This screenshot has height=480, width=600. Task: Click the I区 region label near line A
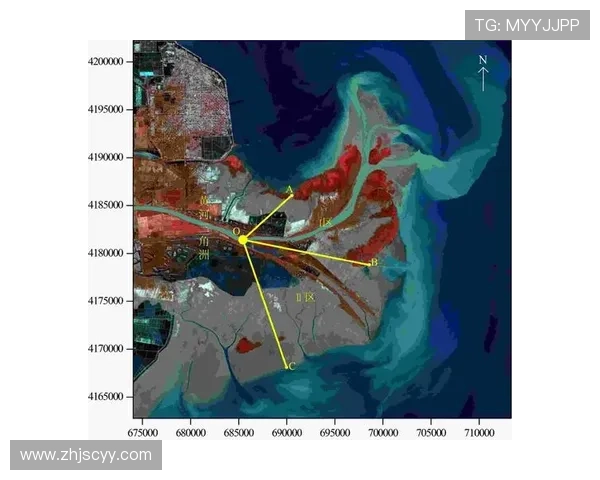tap(326, 220)
